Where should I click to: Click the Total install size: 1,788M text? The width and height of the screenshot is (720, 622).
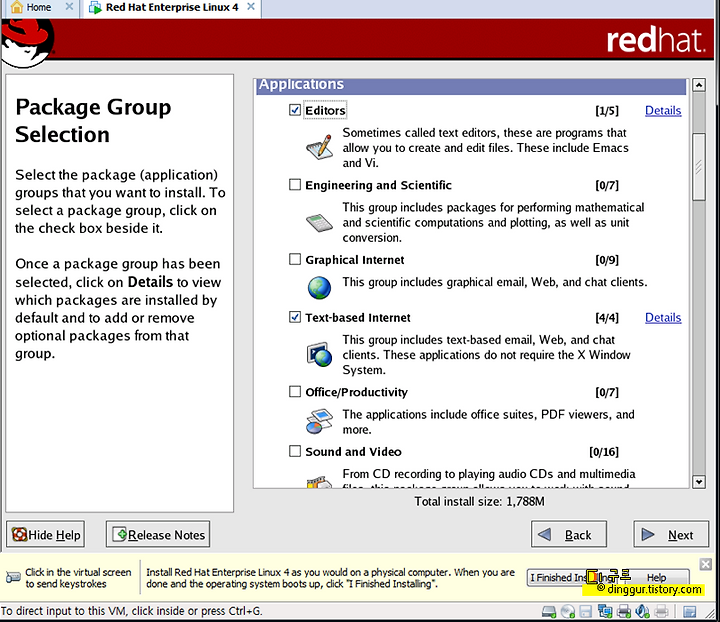[x=479, y=501]
